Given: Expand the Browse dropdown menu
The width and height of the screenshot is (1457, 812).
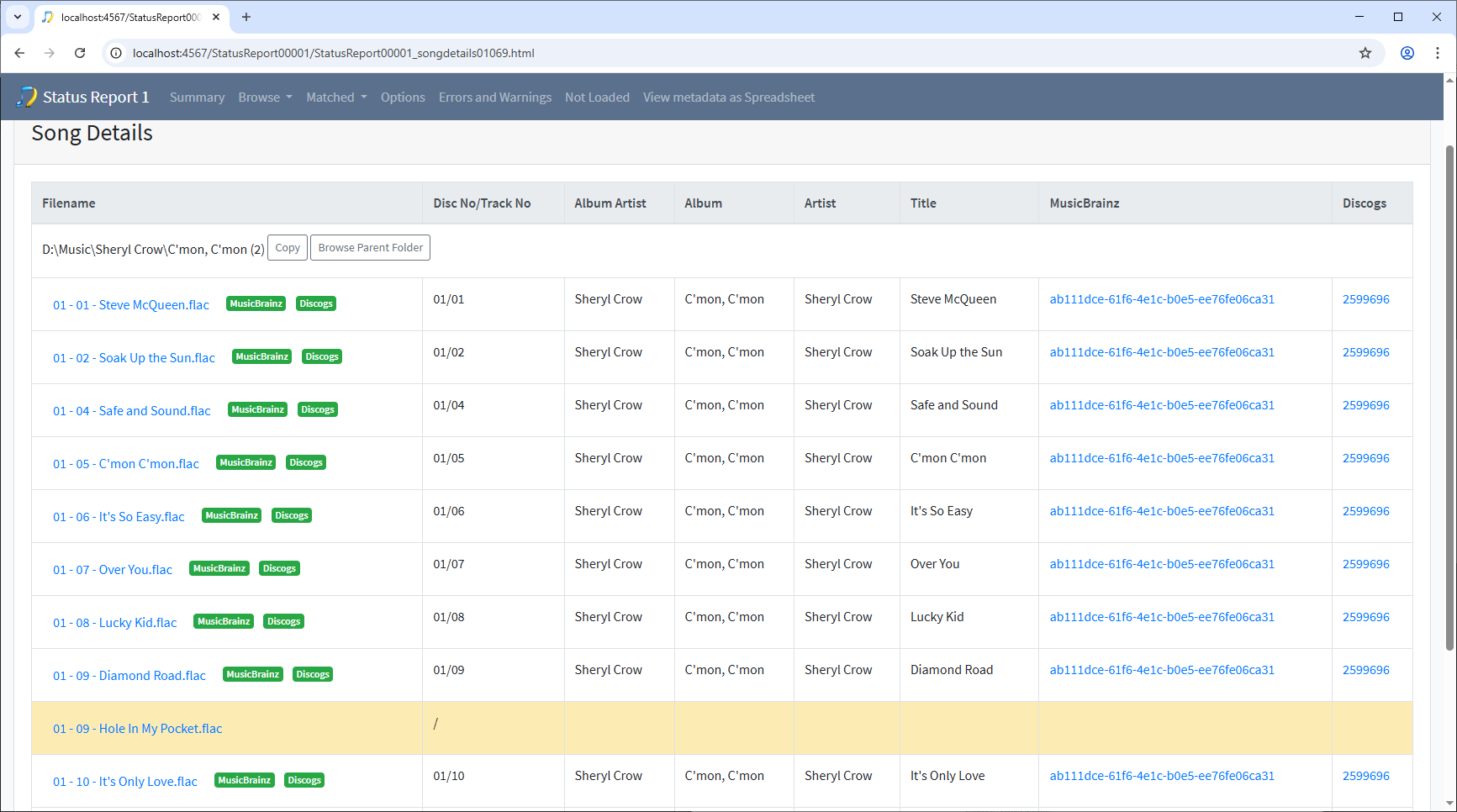Looking at the screenshot, I should (265, 98).
